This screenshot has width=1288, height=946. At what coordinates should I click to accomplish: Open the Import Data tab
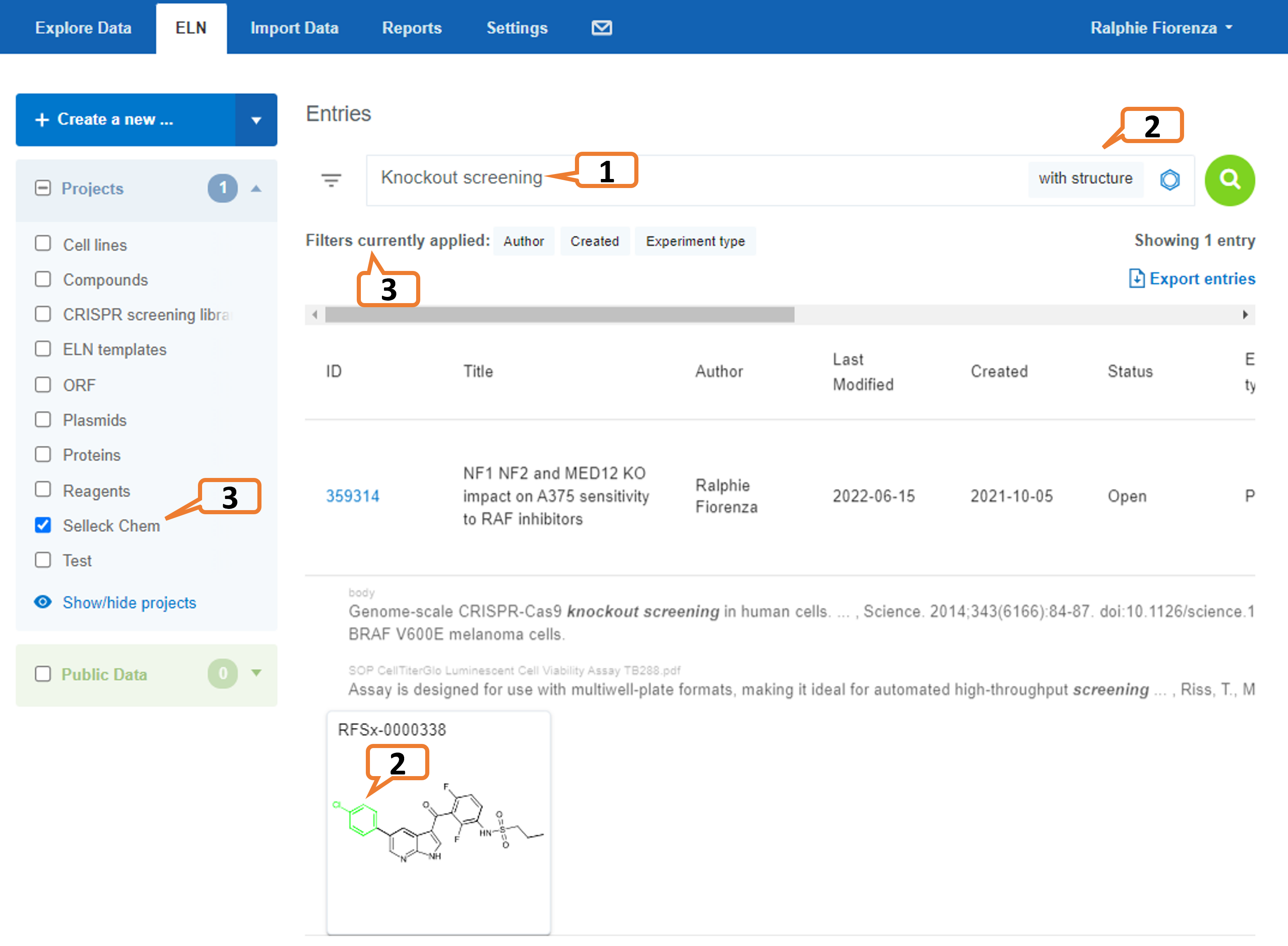click(x=294, y=28)
